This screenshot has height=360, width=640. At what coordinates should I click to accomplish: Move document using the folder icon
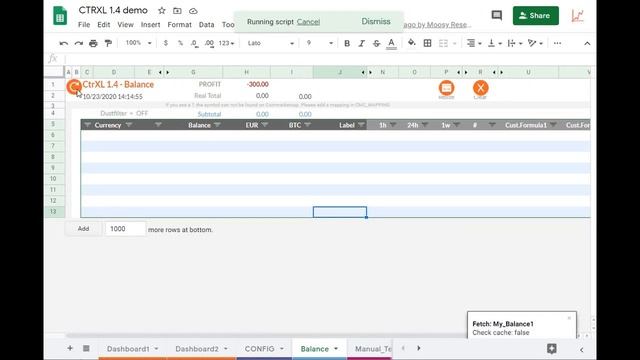(x=177, y=11)
